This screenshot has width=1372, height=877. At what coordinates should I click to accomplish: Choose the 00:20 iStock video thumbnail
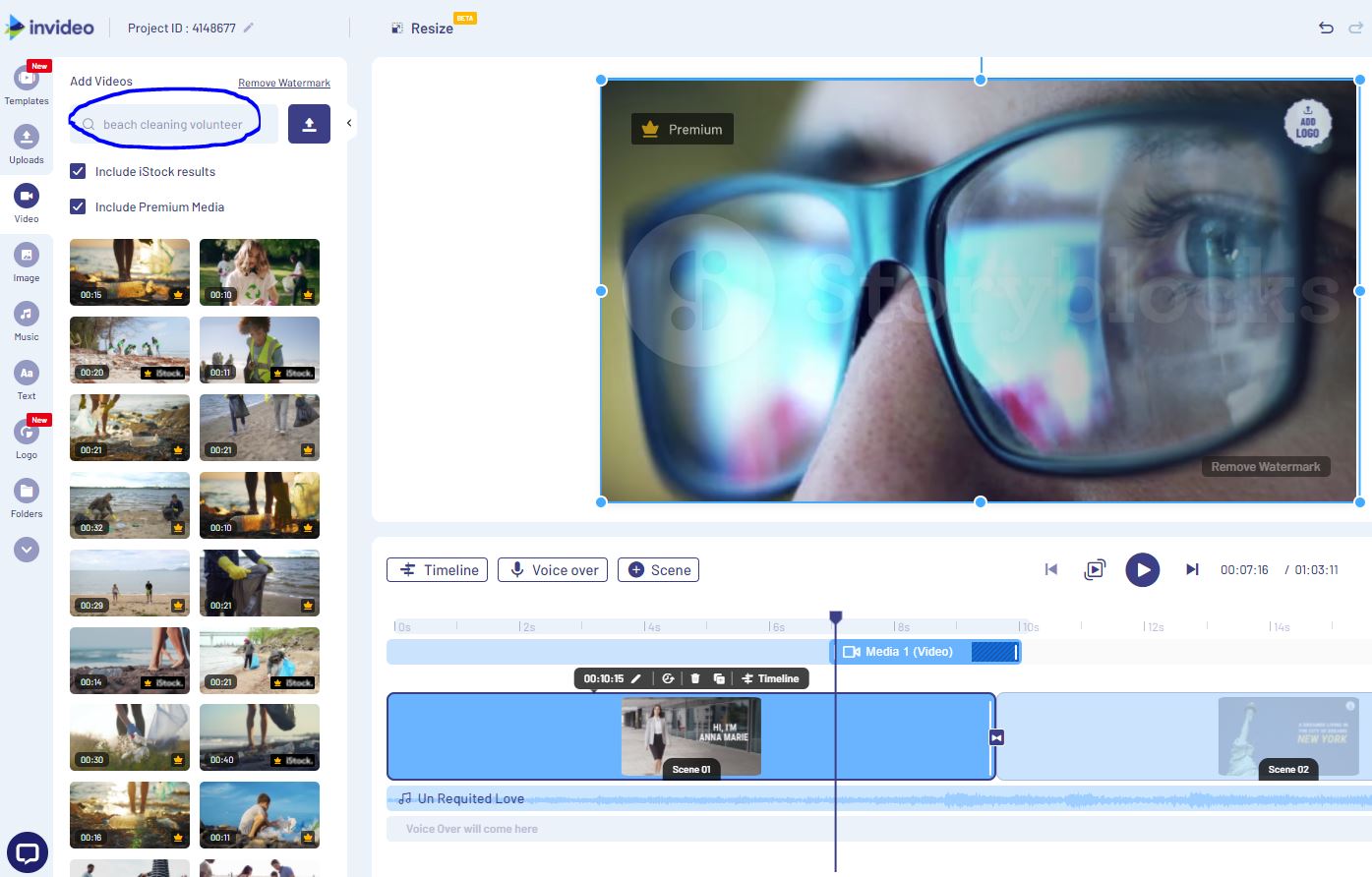130,350
